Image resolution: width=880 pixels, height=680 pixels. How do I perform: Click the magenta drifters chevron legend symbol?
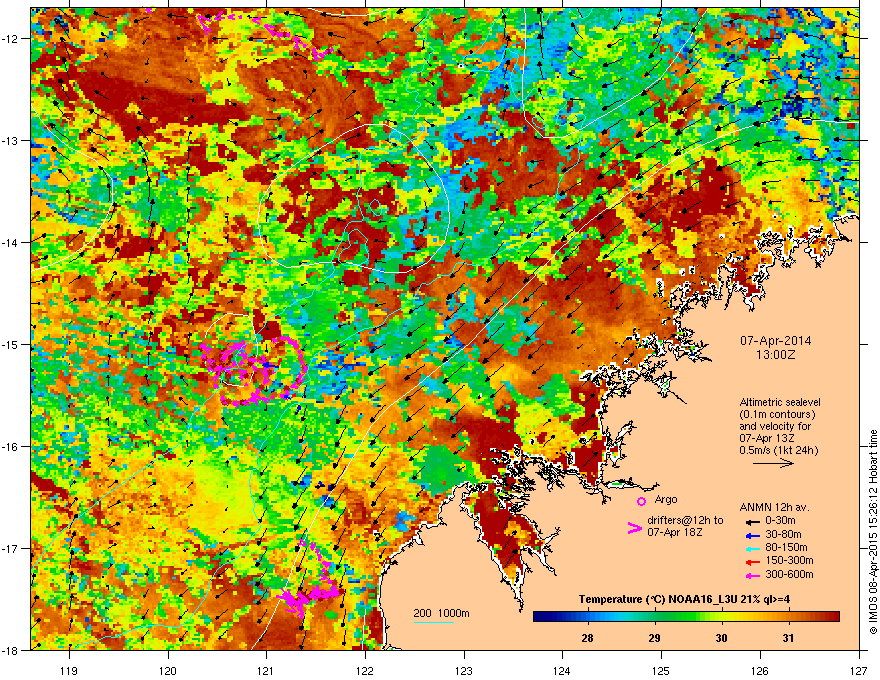coord(634,528)
